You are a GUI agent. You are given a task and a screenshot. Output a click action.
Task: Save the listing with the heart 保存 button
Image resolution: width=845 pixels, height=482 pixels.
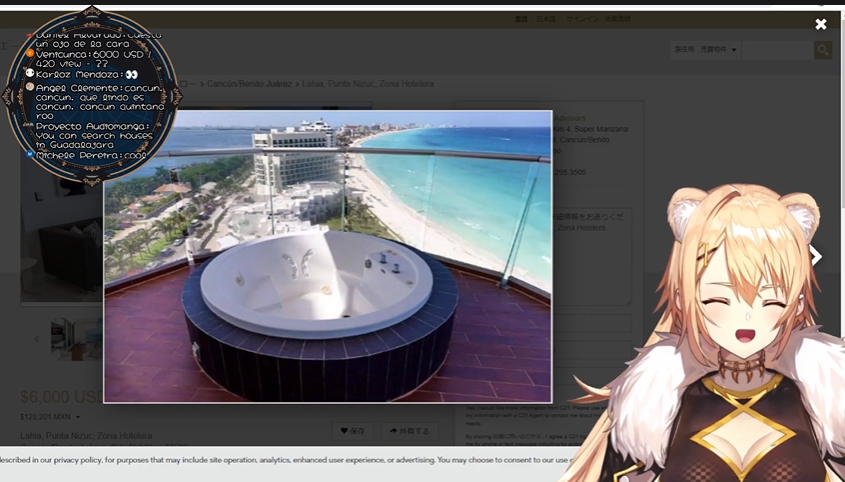[352, 431]
